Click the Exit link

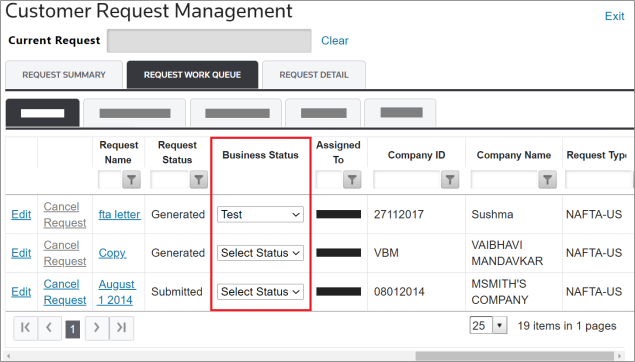pos(614,16)
